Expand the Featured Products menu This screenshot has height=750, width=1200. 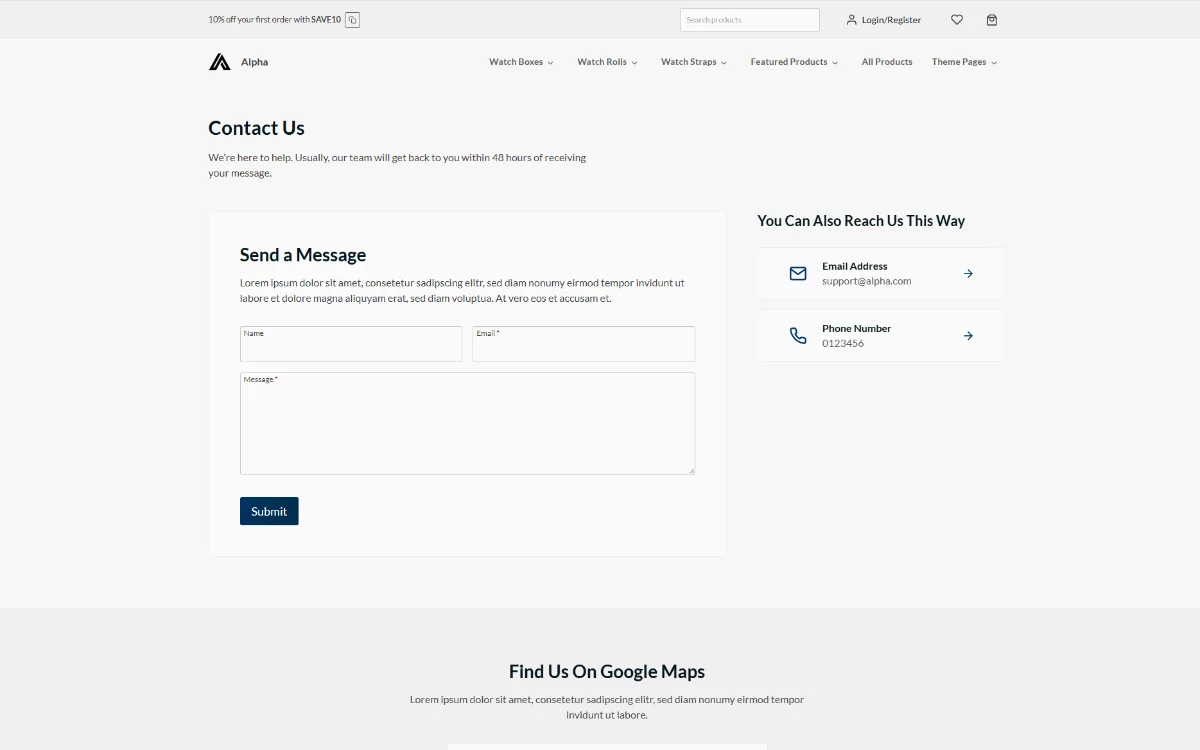794,62
